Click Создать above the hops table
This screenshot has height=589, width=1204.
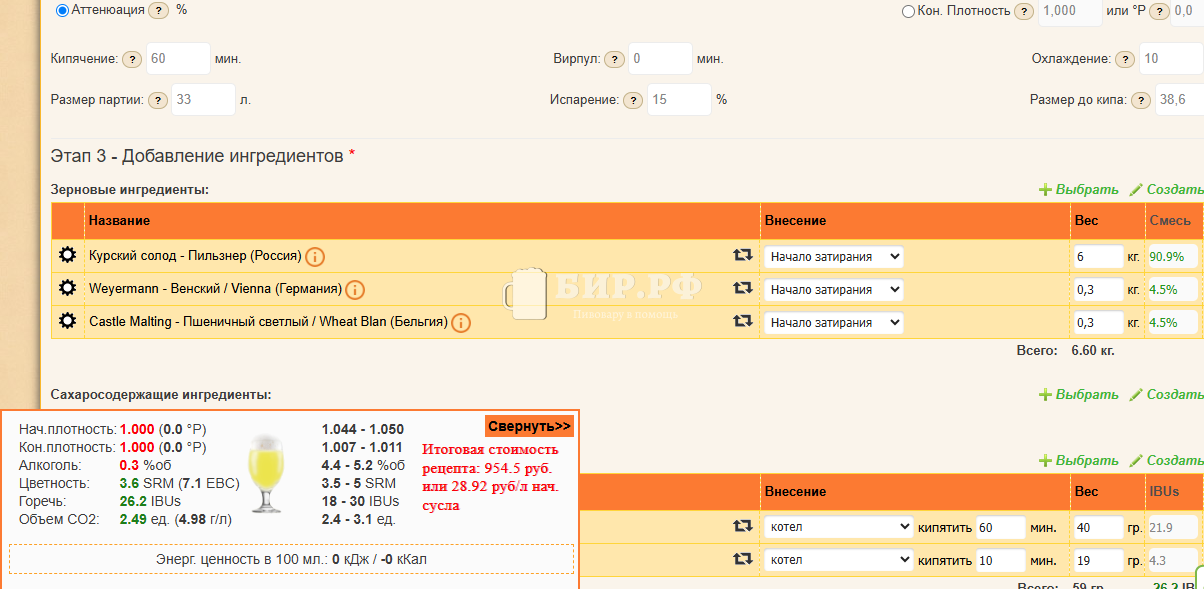click(x=1166, y=461)
